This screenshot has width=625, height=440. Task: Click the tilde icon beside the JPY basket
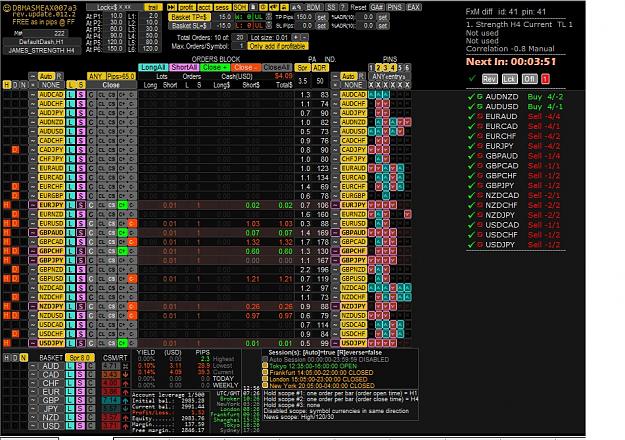[x=33, y=409]
